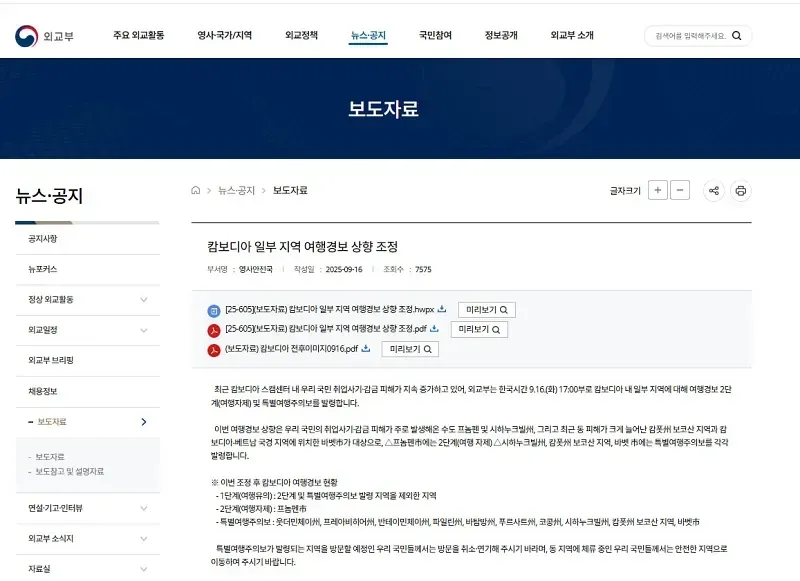This screenshot has height=581, width=800.
Task: Download the hwpx attachment via its download icon
Action: pos(442,309)
